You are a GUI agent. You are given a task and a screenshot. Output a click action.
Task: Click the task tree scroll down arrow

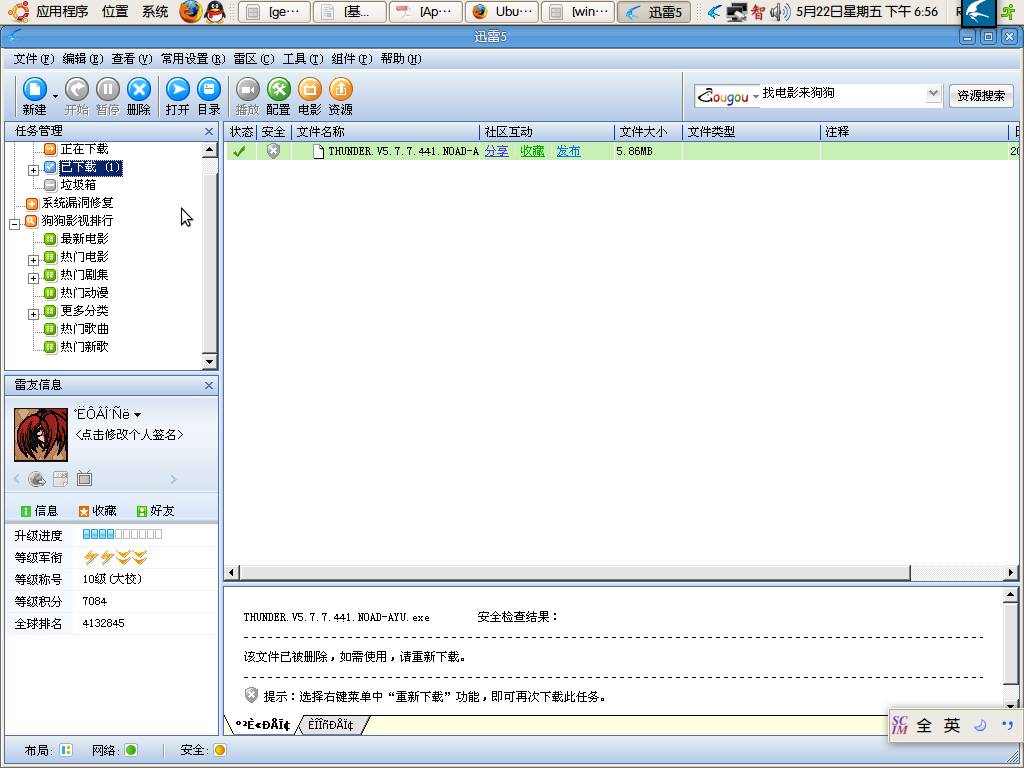[209, 361]
